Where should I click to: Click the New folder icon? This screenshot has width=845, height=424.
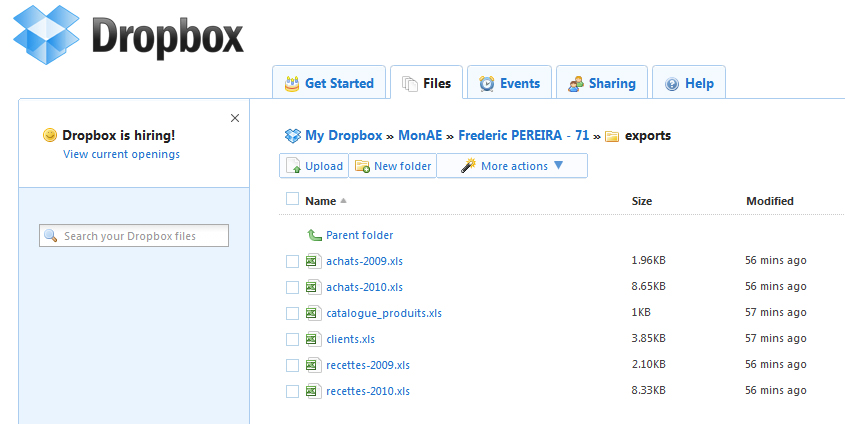click(x=362, y=166)
